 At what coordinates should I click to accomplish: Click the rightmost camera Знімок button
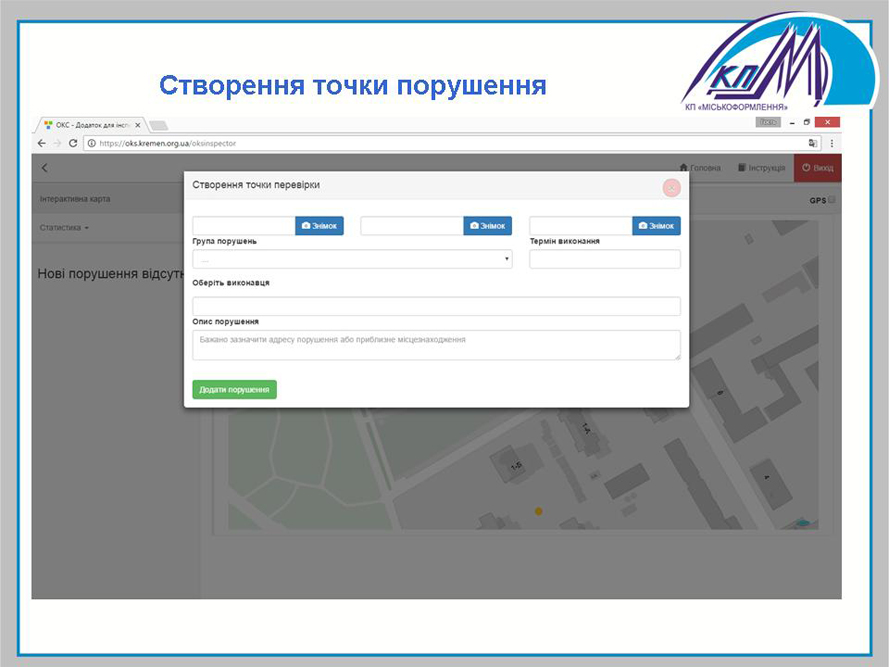coord(656,226)
